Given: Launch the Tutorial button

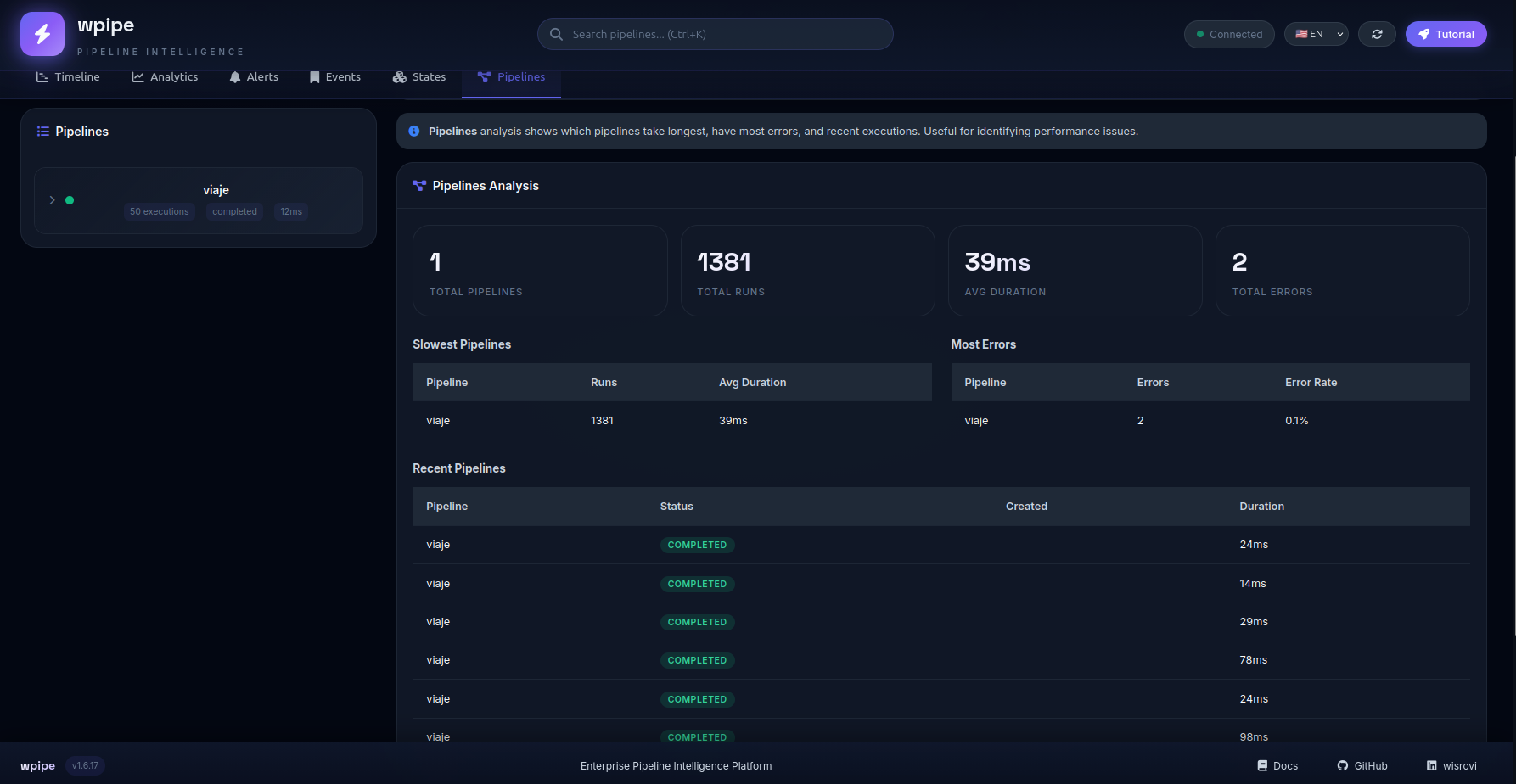Looking at the screenshot, I should (1446, 34).
